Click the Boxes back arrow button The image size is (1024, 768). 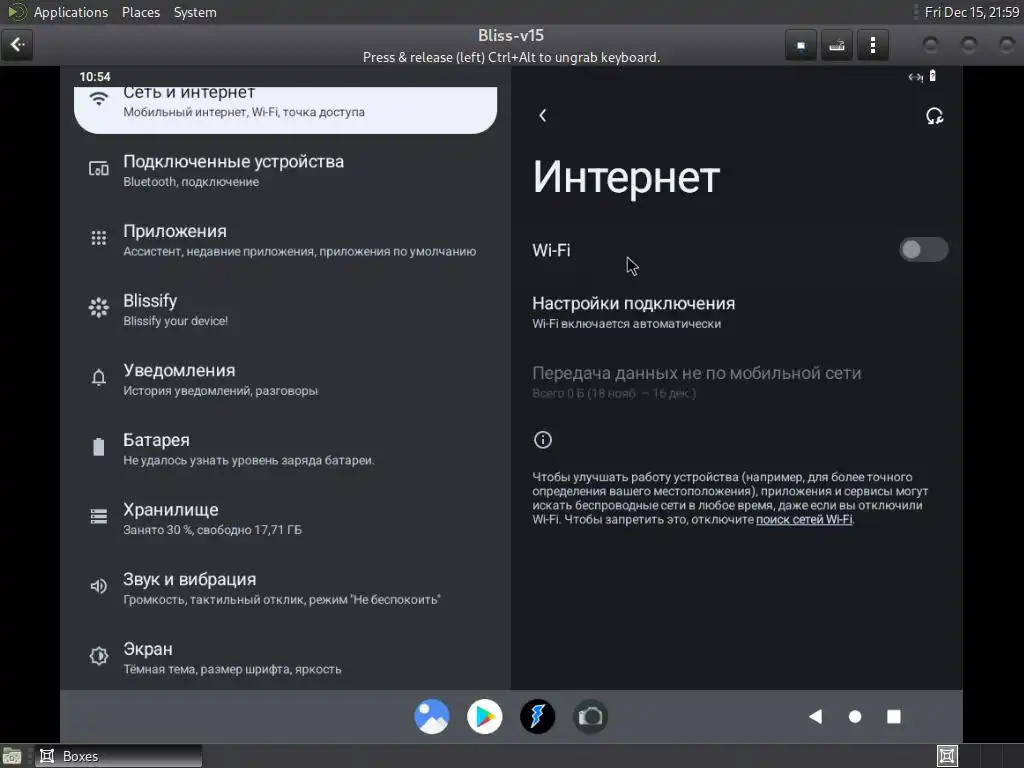pos(17,45)
